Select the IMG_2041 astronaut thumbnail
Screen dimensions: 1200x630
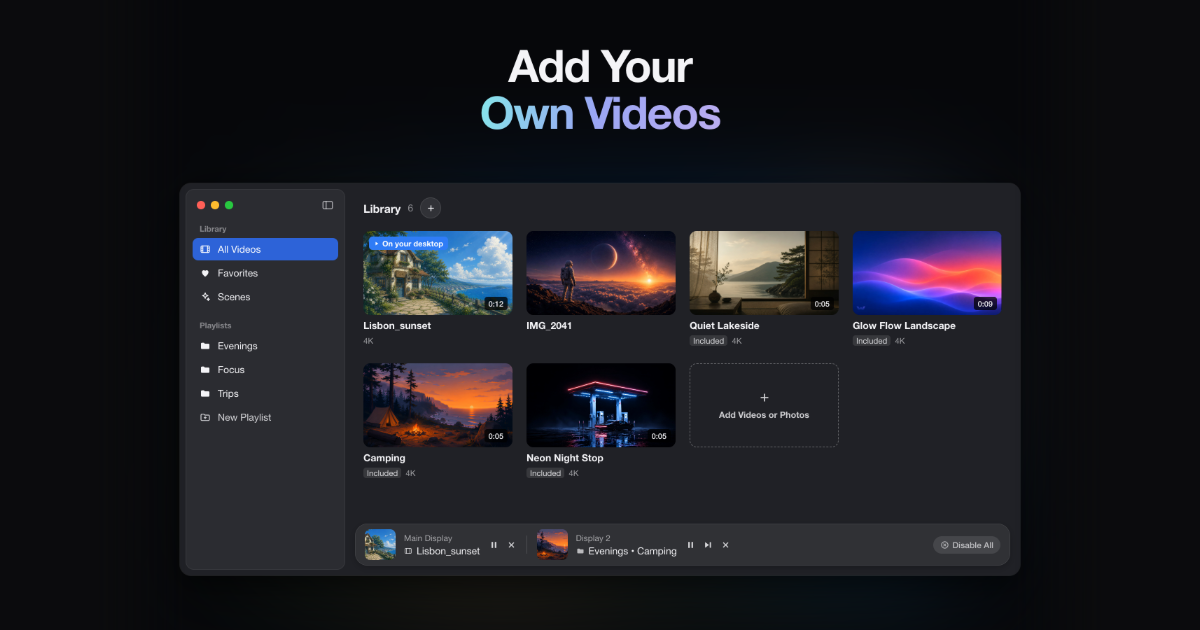(601, 273)
